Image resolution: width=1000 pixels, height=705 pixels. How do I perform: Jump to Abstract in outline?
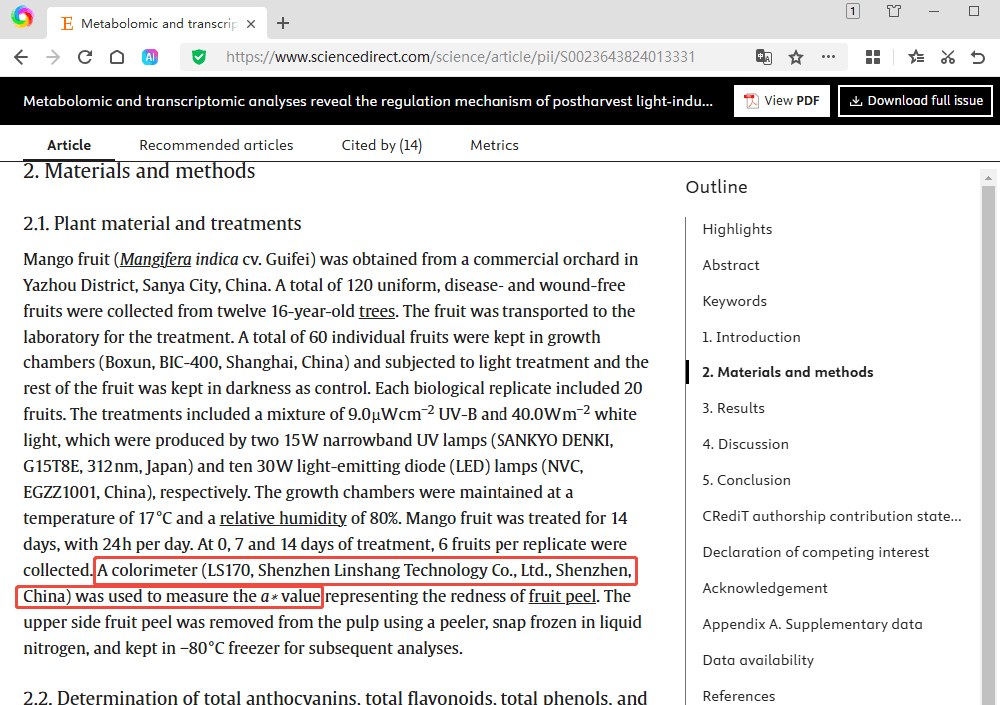731,265
